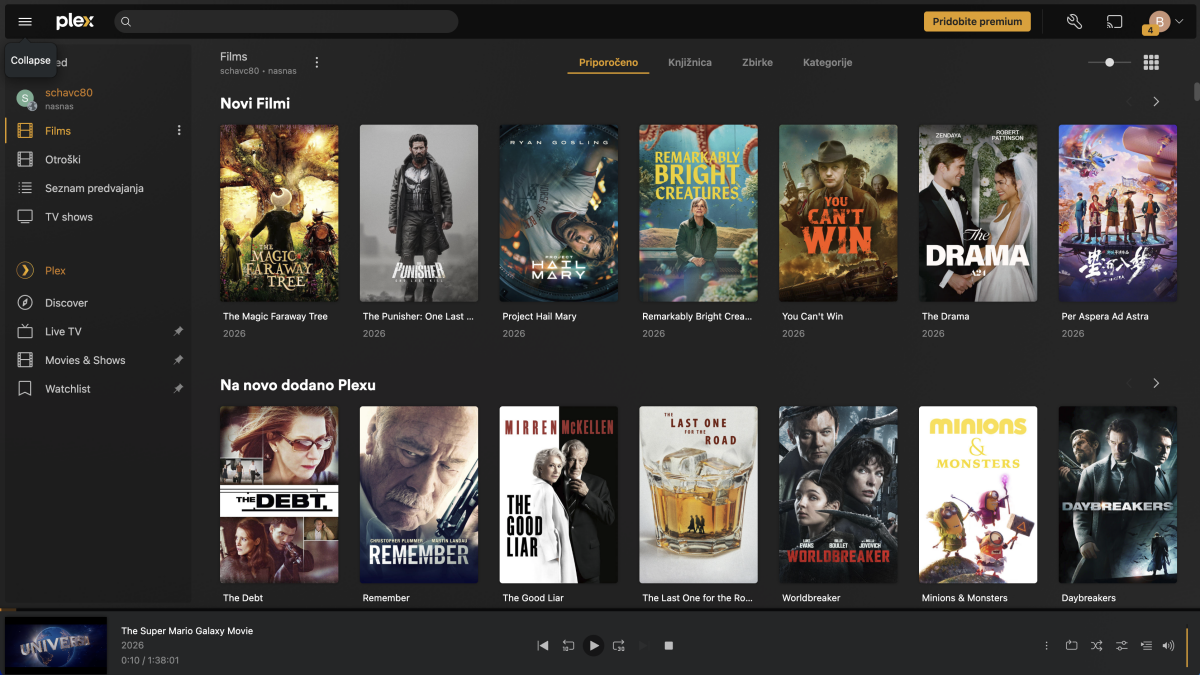The width and height of the screenshot is (1200, 675).
Task: Toggle repeat in the player bar
Action: pyautogui.click(x=1072, y=646)
